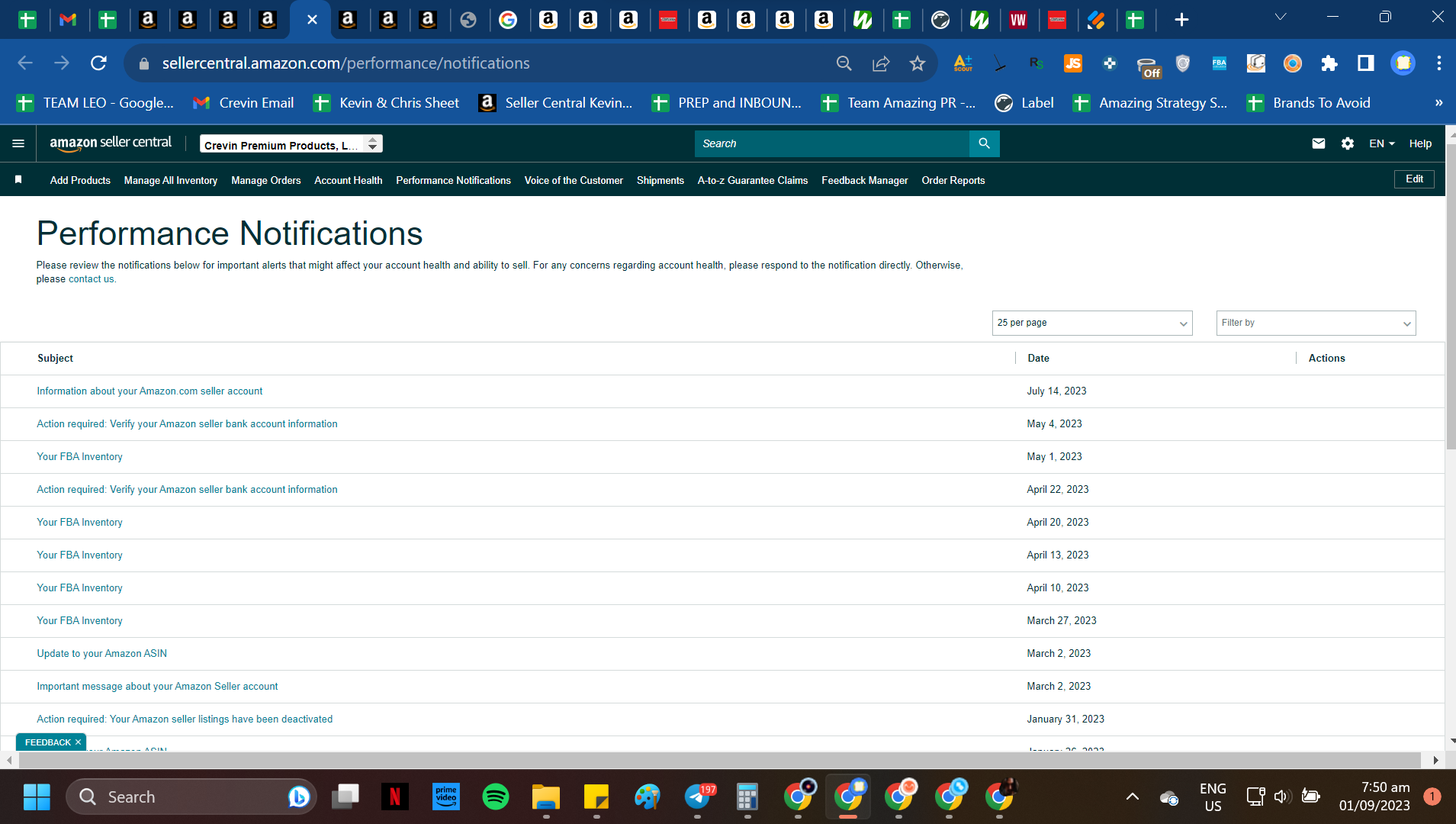Open the Seller Central hamburger menu
Viewport: 1456px width, 824px height.
pyautogui.click(x=18, y=143)
